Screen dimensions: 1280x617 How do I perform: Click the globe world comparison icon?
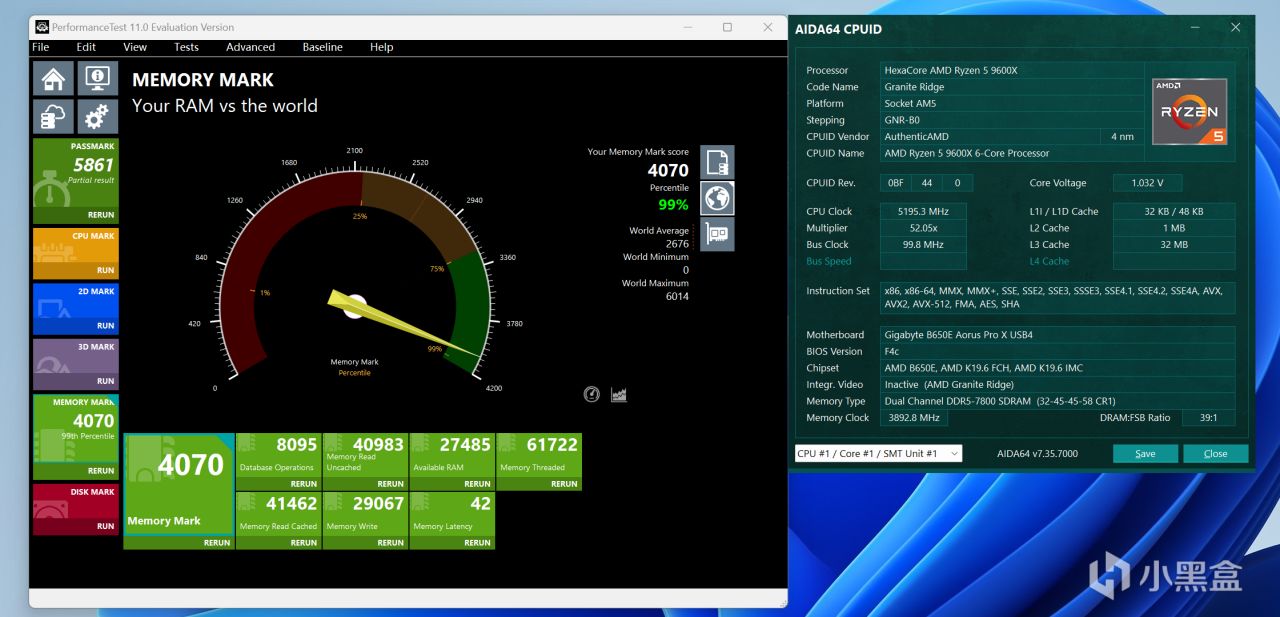pos(717,198)
